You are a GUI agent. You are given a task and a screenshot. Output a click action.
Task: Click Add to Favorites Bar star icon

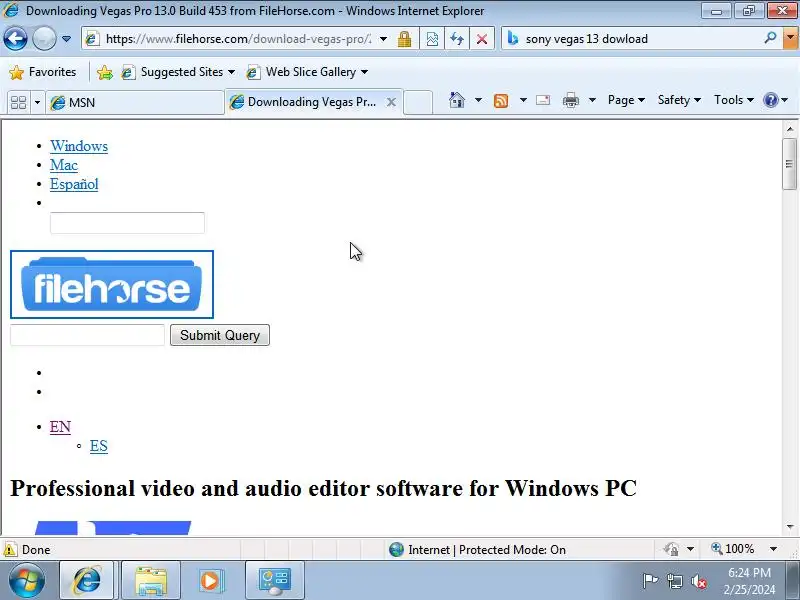coord(105,72)
